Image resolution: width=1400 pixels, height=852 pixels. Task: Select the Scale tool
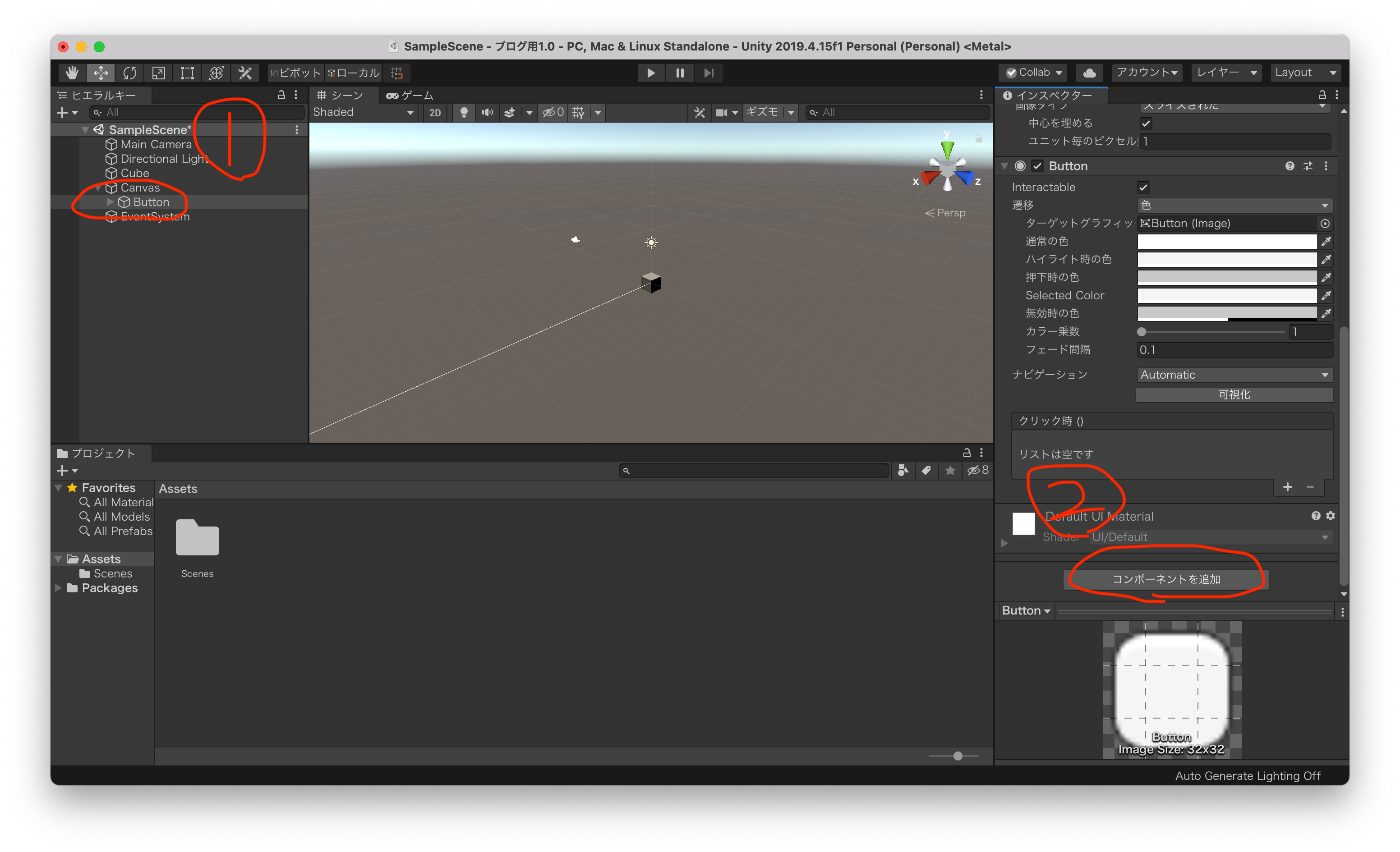click(158, 73)
